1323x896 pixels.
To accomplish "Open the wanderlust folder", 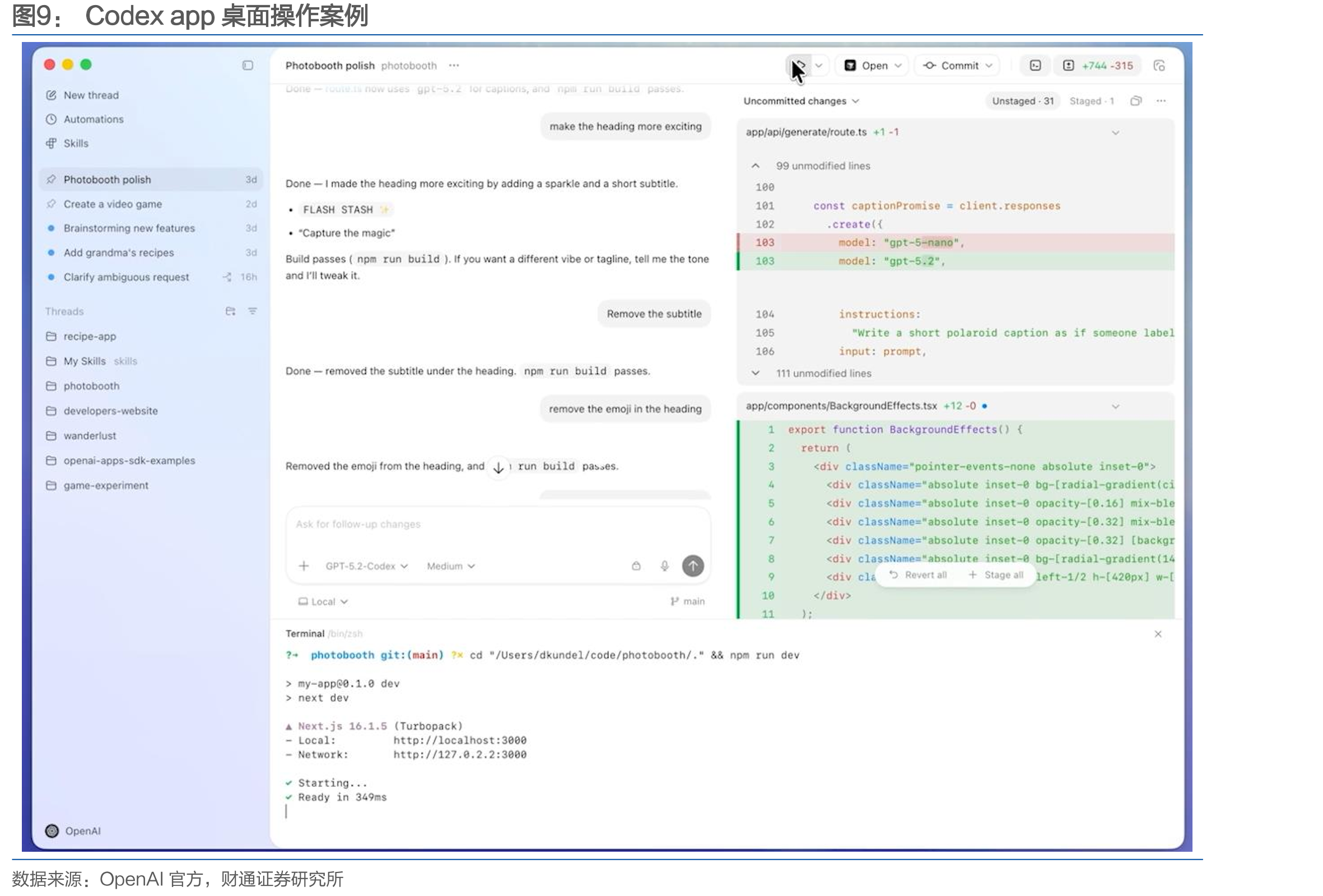I will pos(81,436).
